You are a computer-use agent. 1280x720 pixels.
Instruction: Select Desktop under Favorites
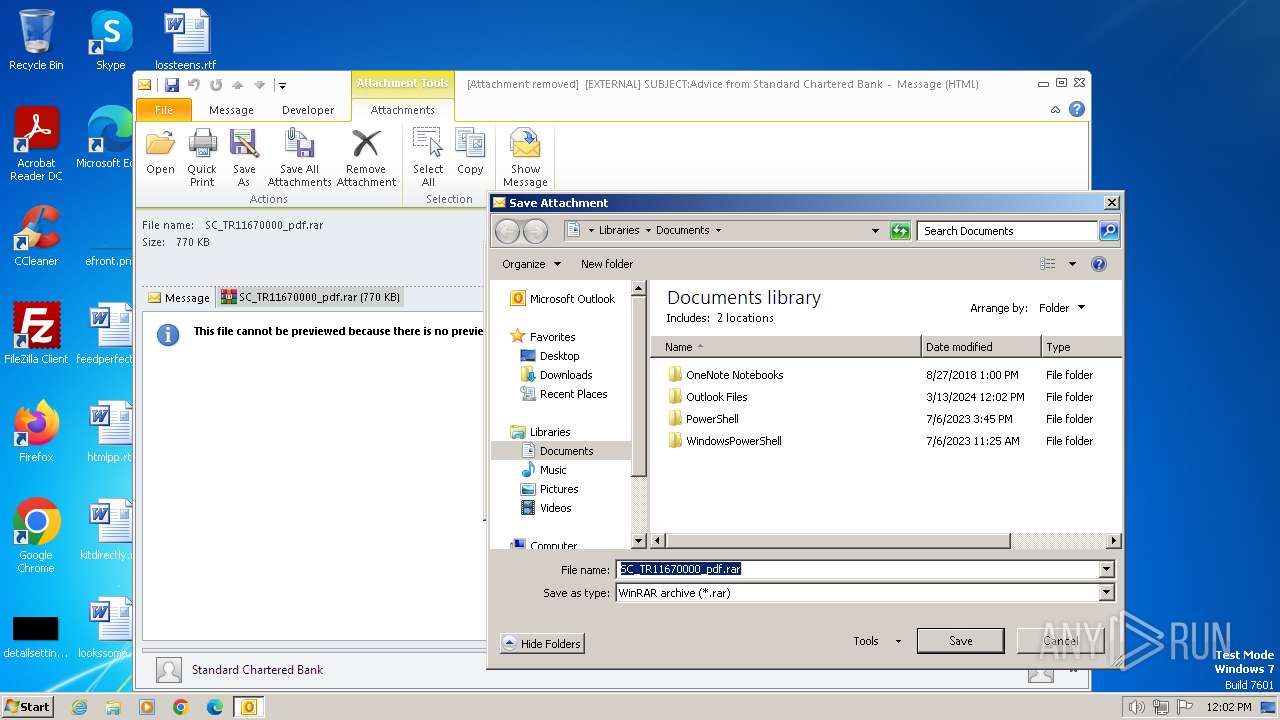[550, 356]
